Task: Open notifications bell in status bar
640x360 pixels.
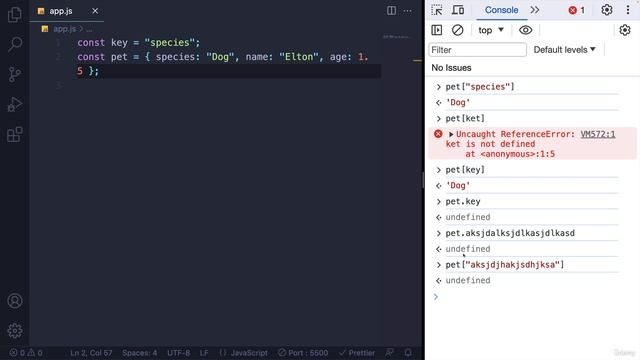Action: [408, 352]
